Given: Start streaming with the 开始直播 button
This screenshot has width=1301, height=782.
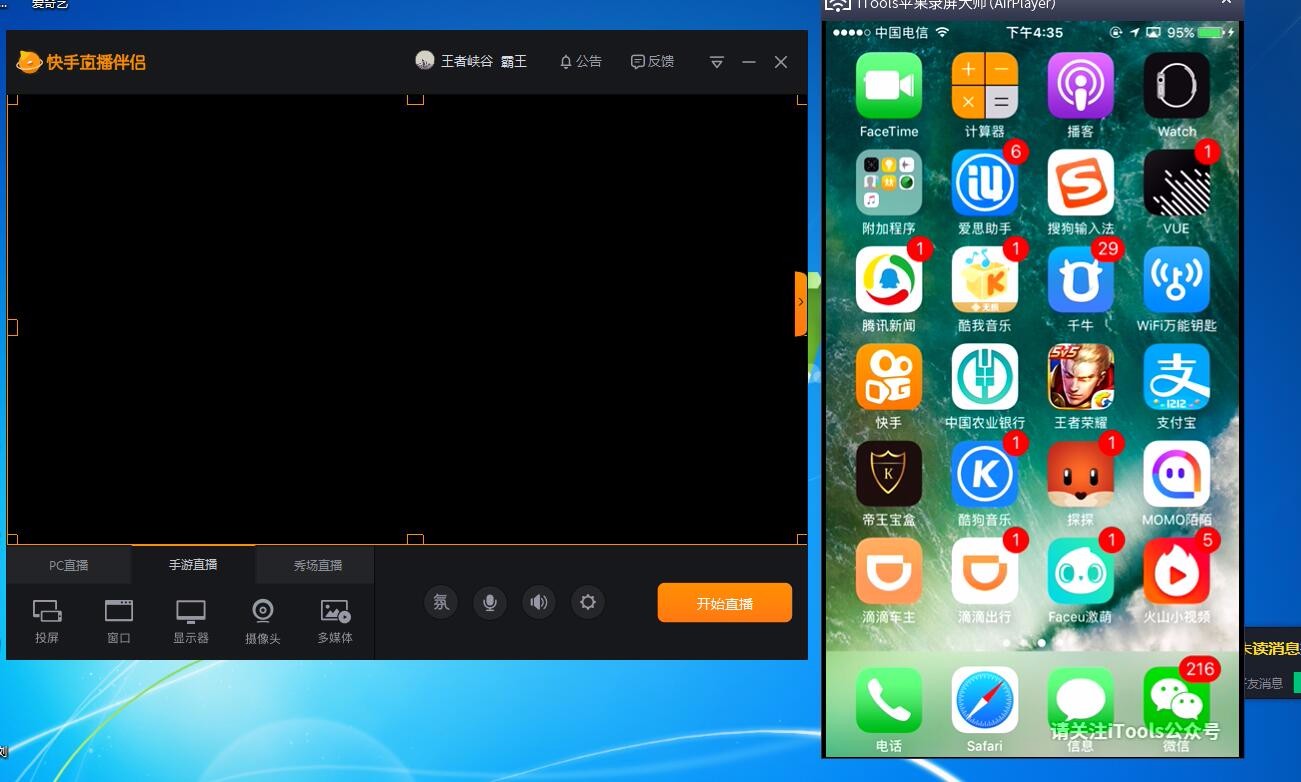Looking at the screenshot, I should click(725, 603).
